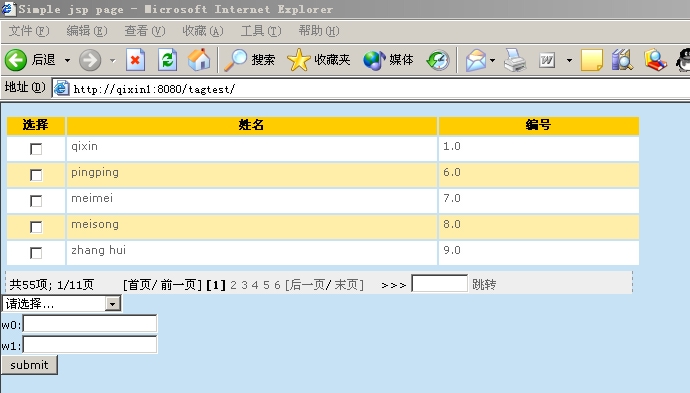Go to page 3 in pagination
This screenshot has height=393, width=690.
(x=244, y=285)
